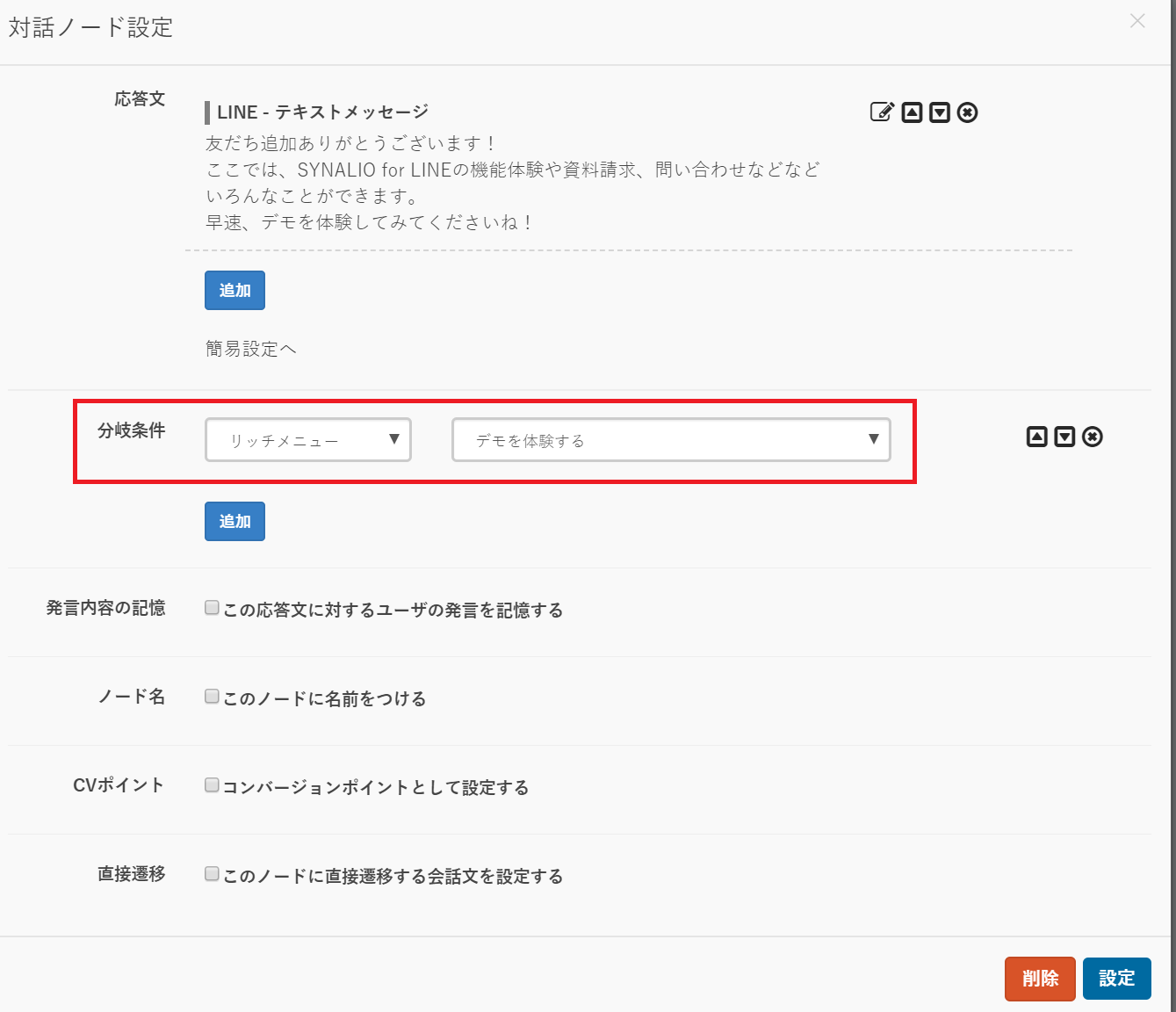Move the LINE text message down
The image size is (1176, 1012).
coord(940,112)
